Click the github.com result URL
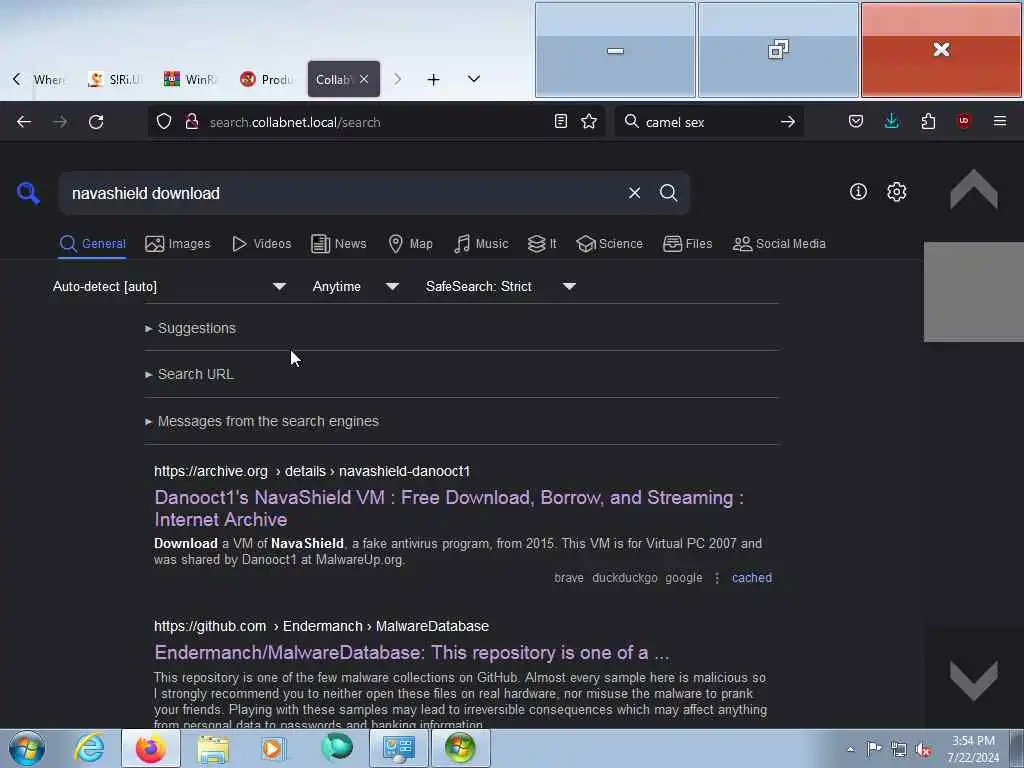Screen dimensions: 1024x768 click(321, 626)
